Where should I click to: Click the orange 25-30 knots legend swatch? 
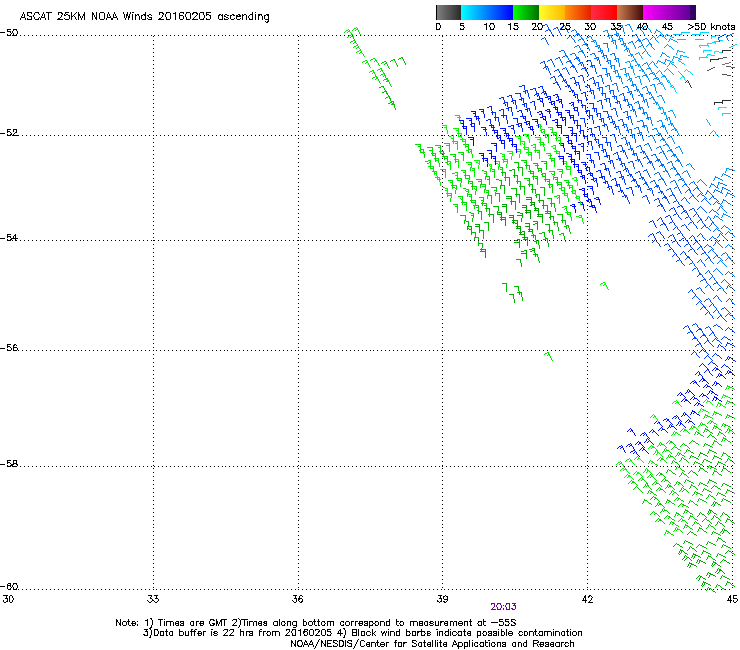point(578,12)
